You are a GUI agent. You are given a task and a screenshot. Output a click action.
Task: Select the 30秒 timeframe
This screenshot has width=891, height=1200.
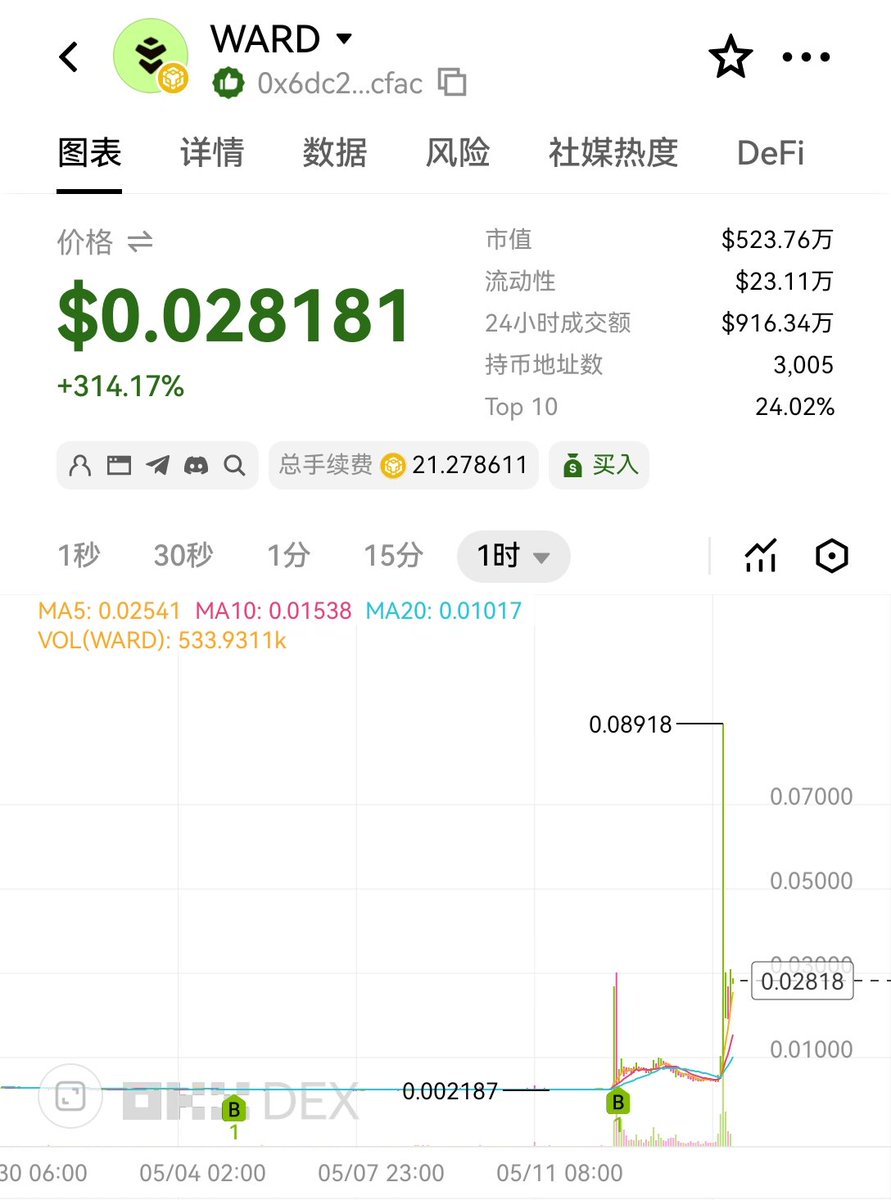pos(183,555)
